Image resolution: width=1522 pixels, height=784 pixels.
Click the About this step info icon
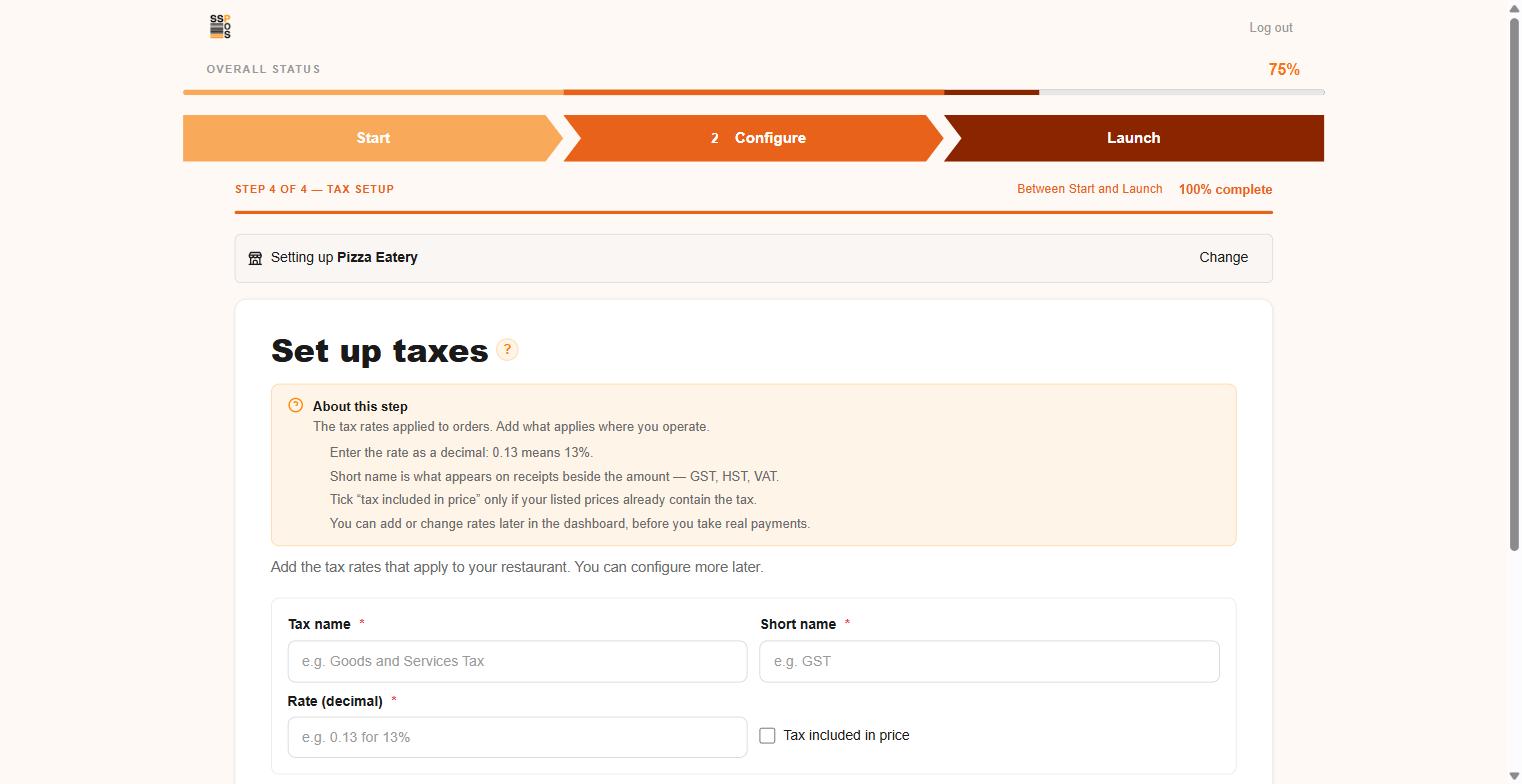pos(295,405)
